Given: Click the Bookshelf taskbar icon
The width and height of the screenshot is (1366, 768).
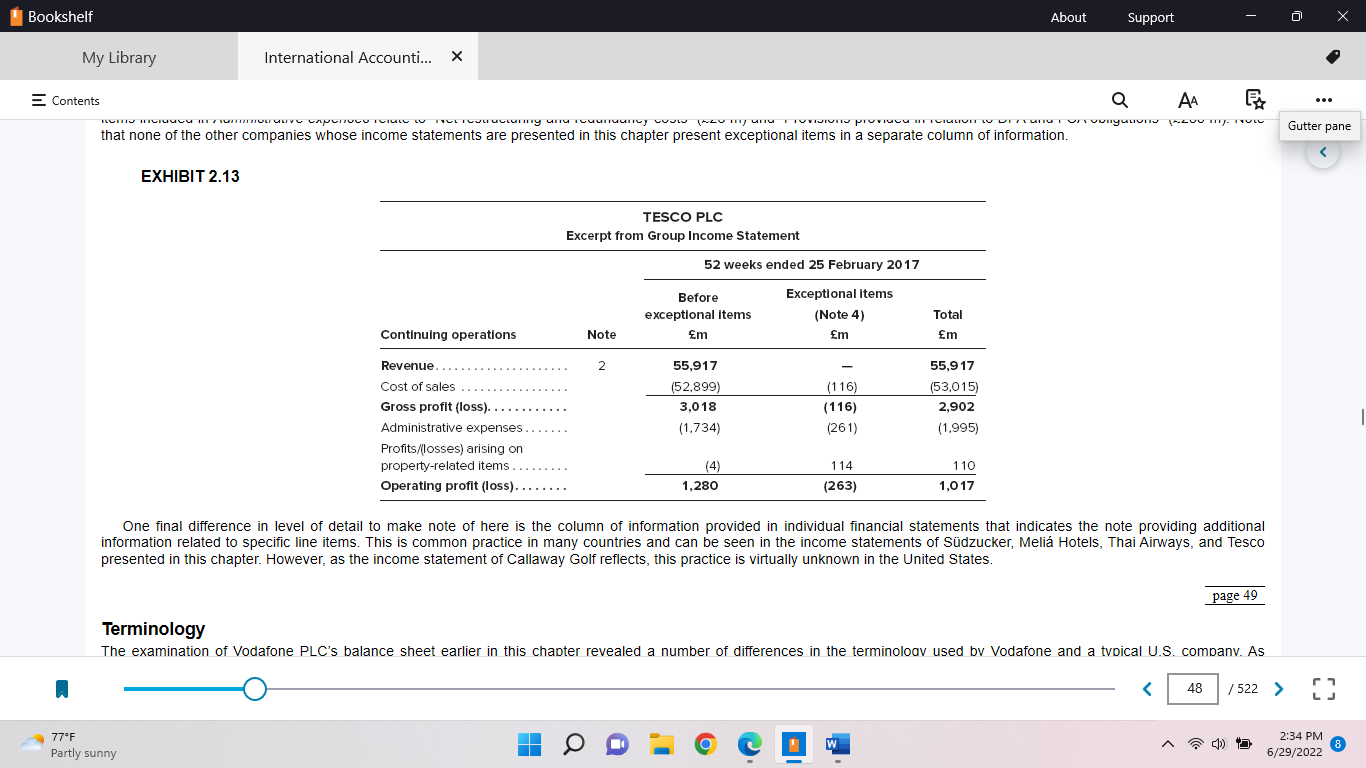Looking at the screenshot, I should coord(794,744).
